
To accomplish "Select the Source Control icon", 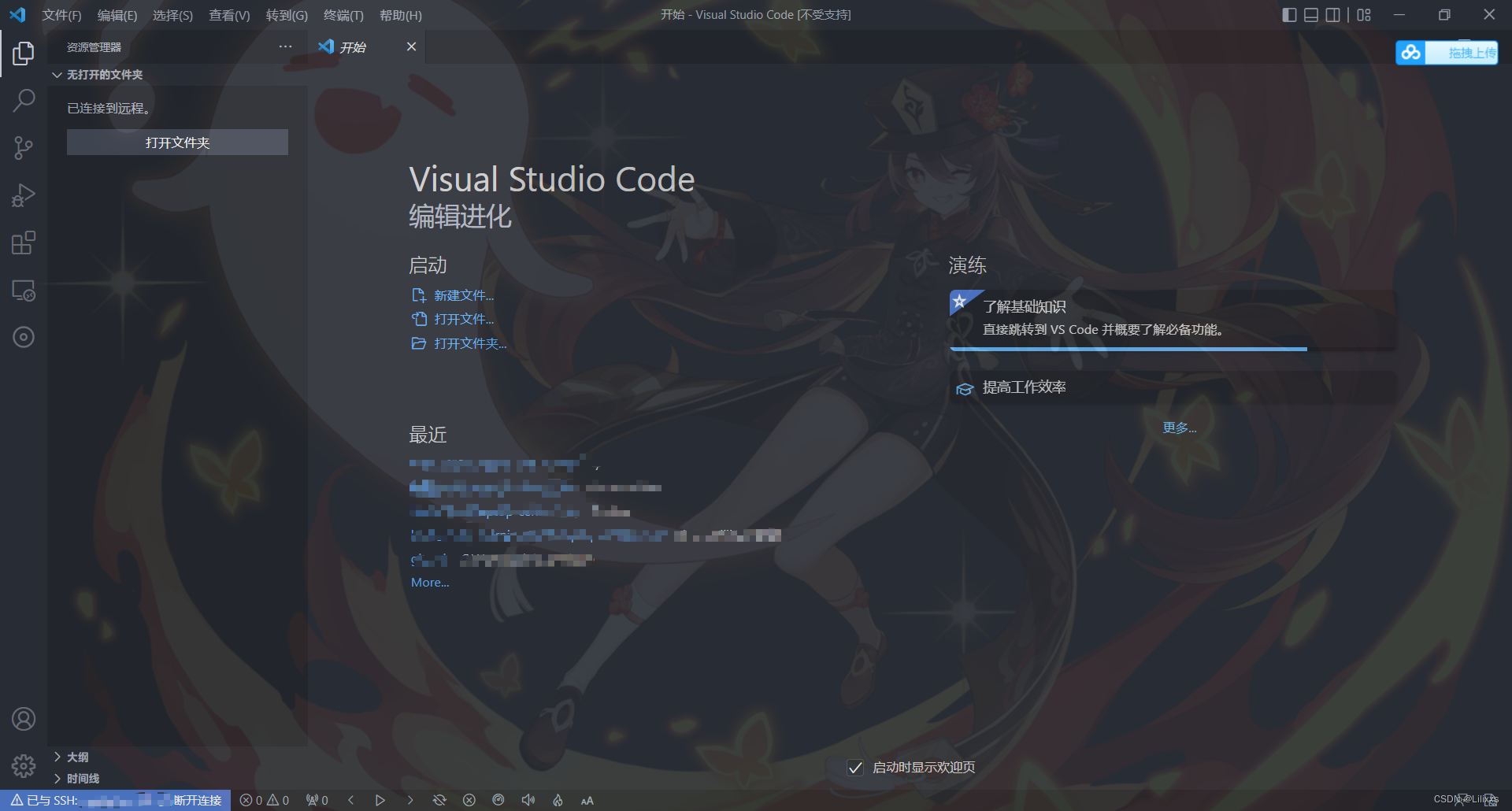I will tap(23, 147).
